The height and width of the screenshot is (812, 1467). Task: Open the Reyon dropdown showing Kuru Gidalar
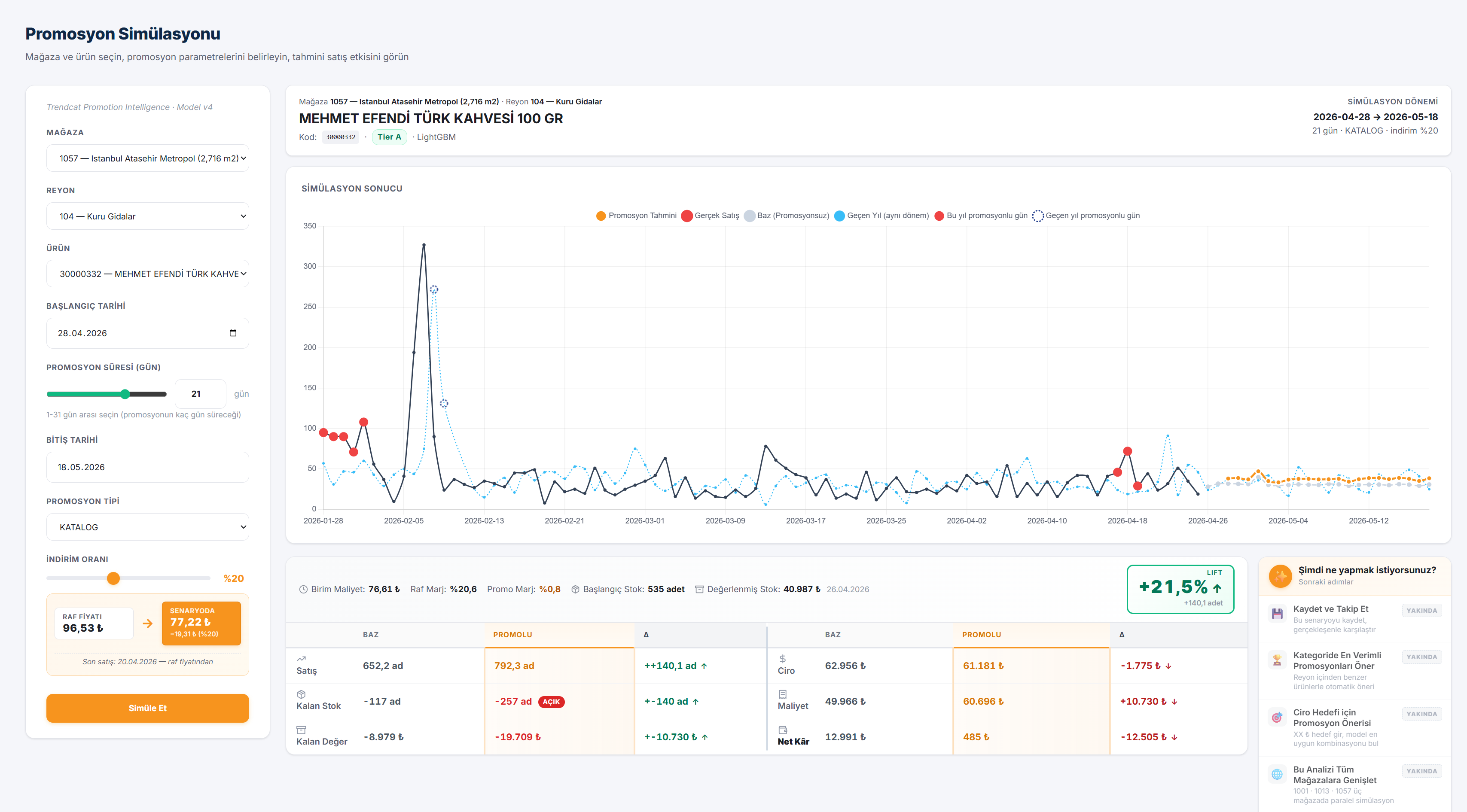click(147, 216)
